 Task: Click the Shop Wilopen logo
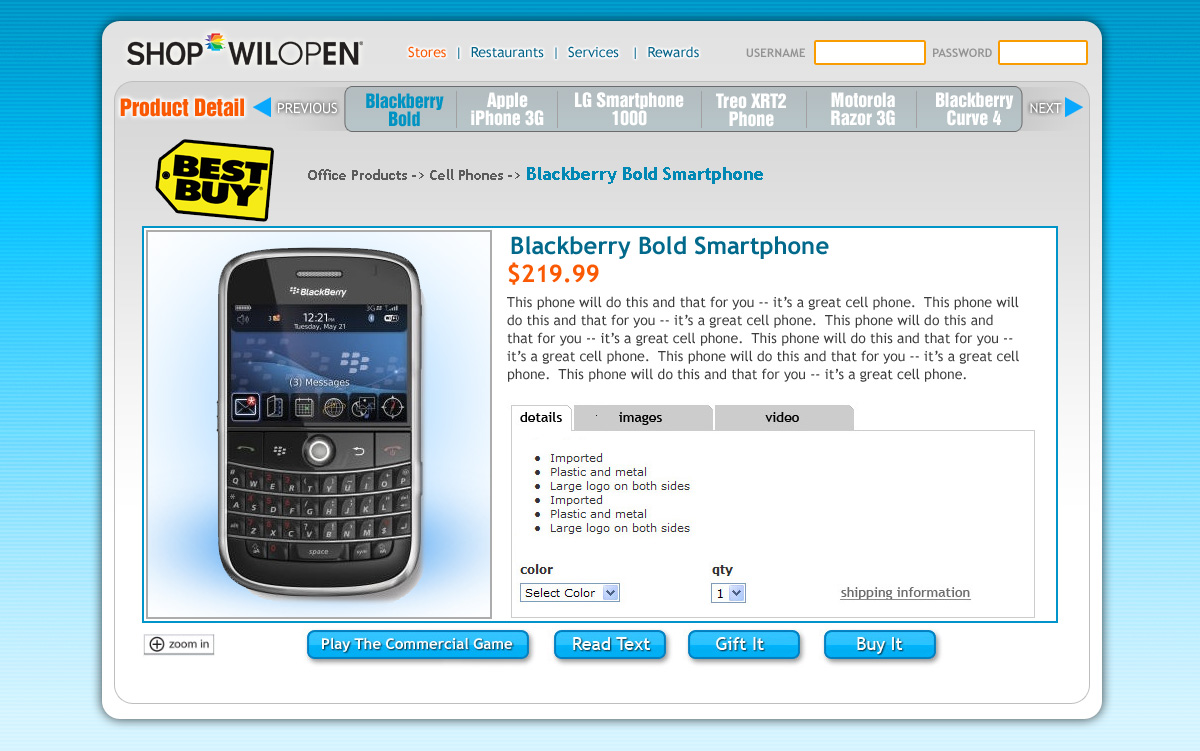click(244, 52)
